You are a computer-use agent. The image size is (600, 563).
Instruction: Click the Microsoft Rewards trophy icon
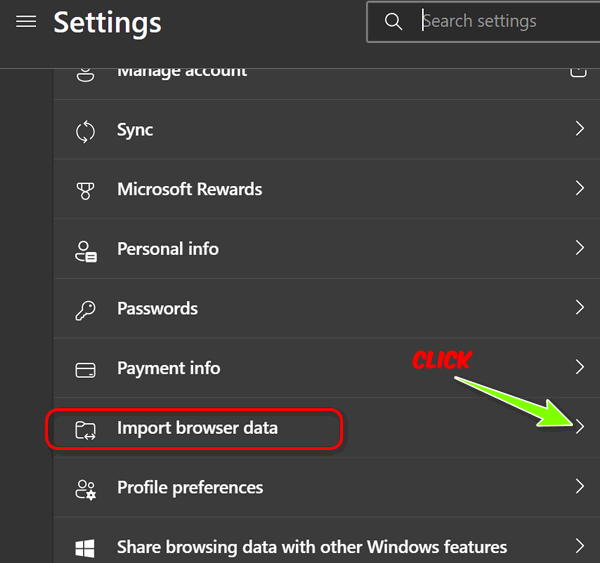86,189
